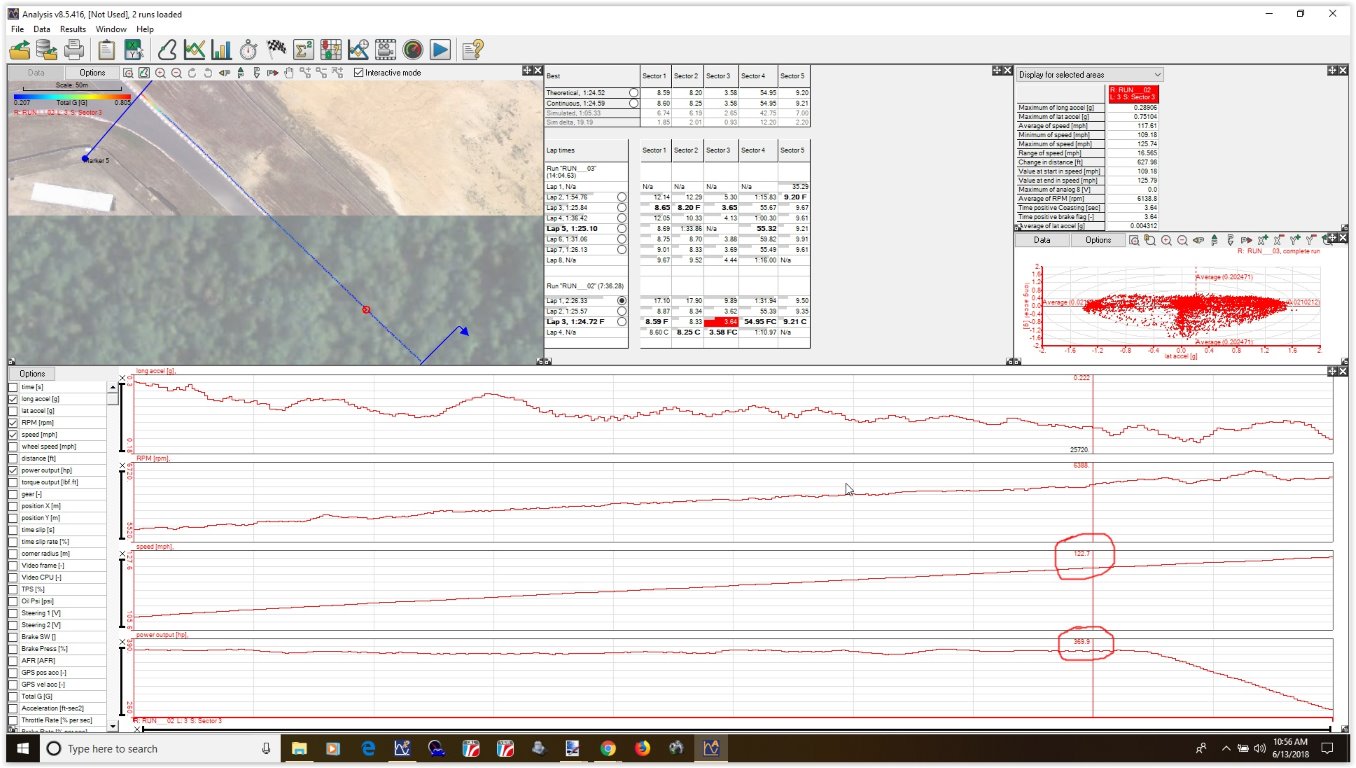
Task: Click zoom in icon on track map toolbar
Action: point(160,73)
